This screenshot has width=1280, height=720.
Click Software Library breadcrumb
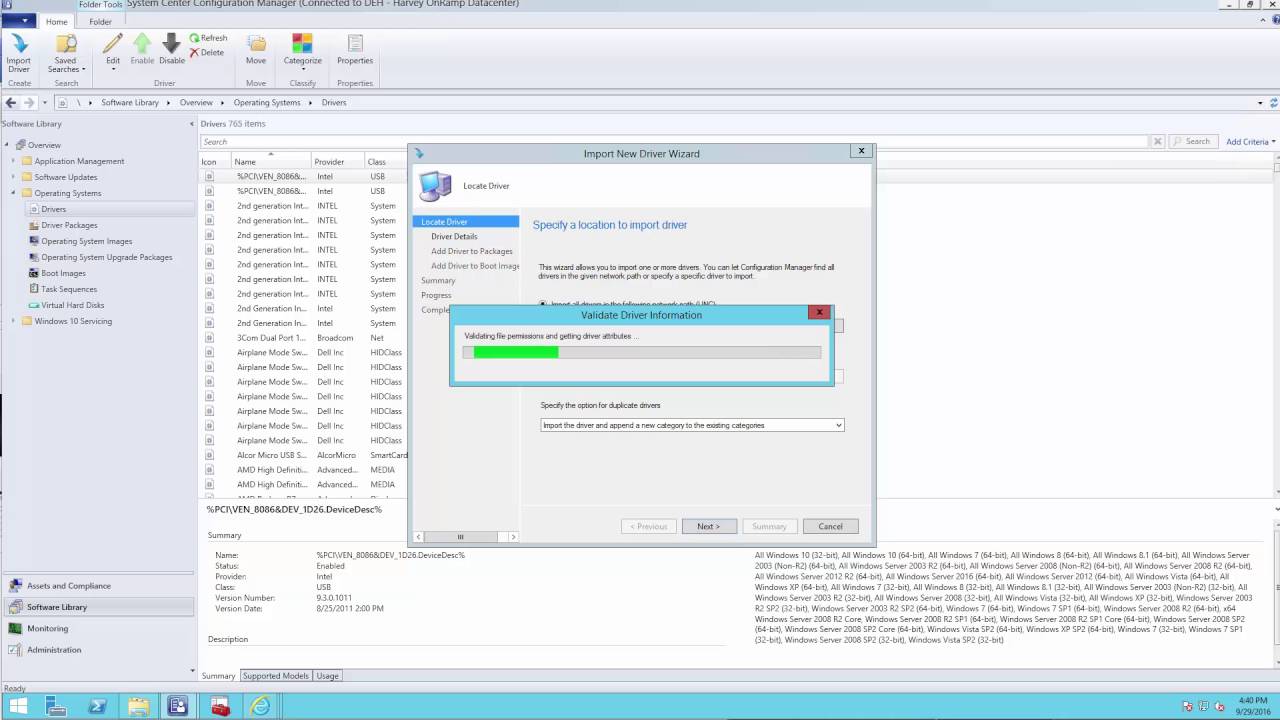130,102
